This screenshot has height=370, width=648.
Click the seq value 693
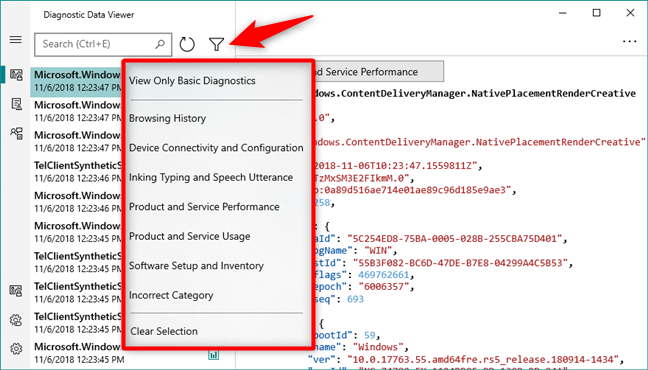coord(355,299)
